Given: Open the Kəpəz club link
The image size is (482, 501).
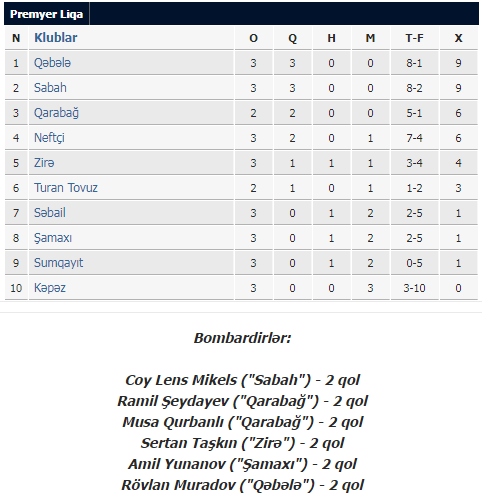Looking at the screenshot, I should (x=50, y=288).
